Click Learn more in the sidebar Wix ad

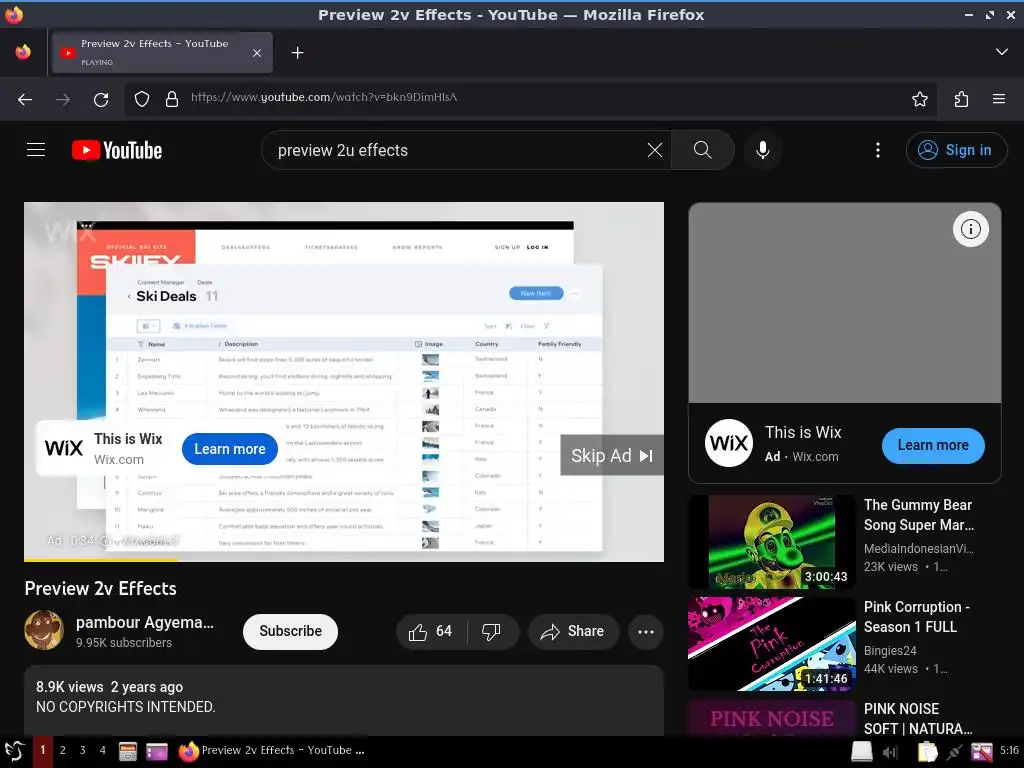[933, 445]
